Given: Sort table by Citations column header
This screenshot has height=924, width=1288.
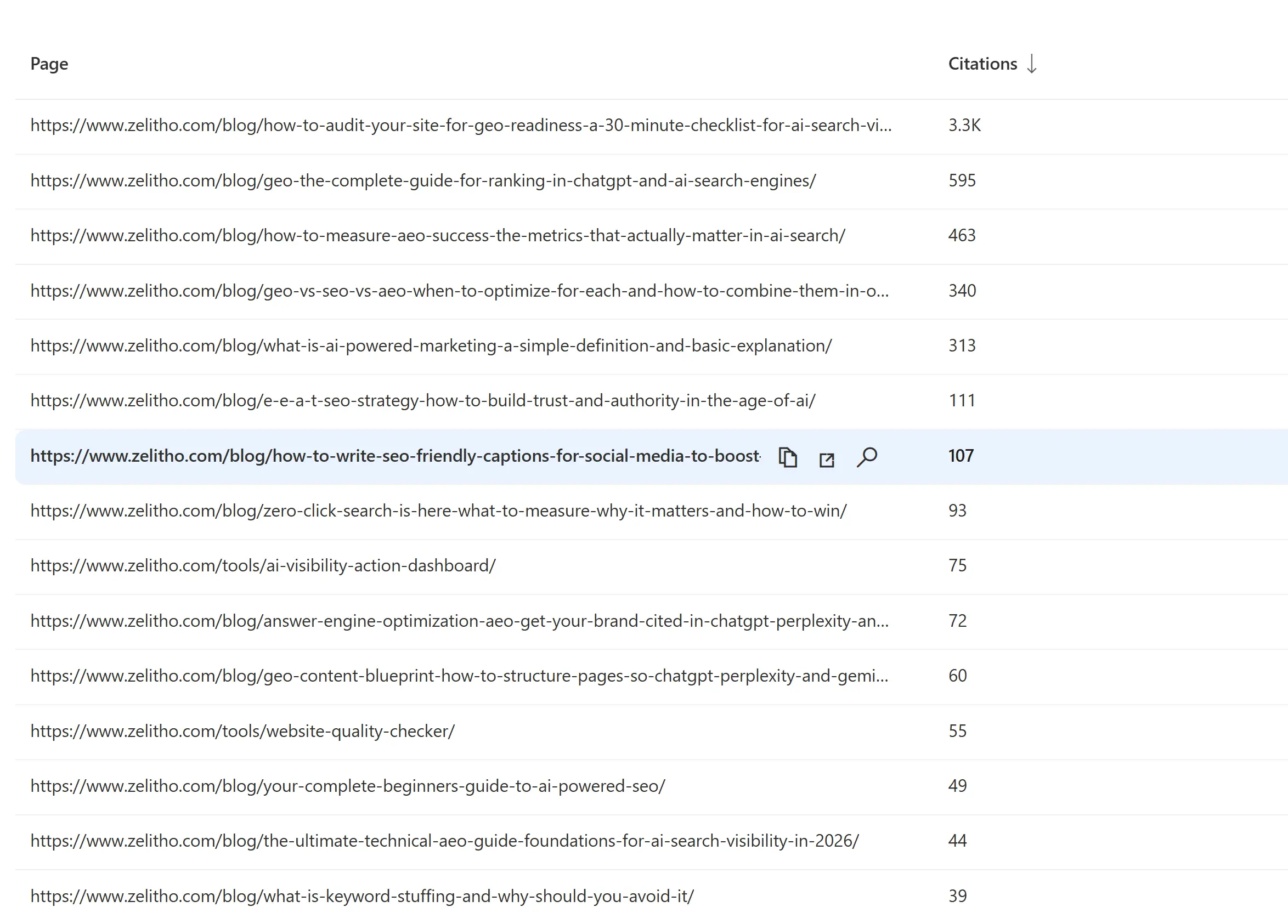Looking at the screenshot, I should click(982, 64).
